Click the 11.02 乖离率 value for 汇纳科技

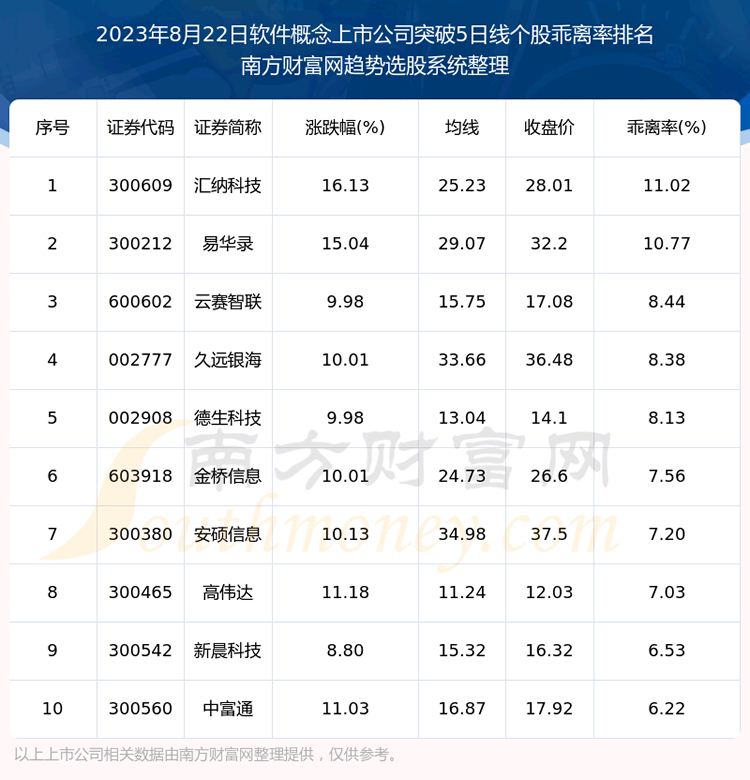coord(666,186)
